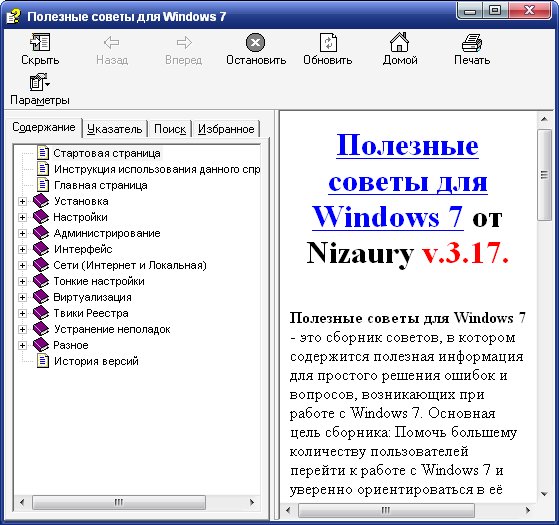Click the purple book icon for Настройки
Image resolution: width=559 pixels, height=525 pixels.
[x=41, y=217]
